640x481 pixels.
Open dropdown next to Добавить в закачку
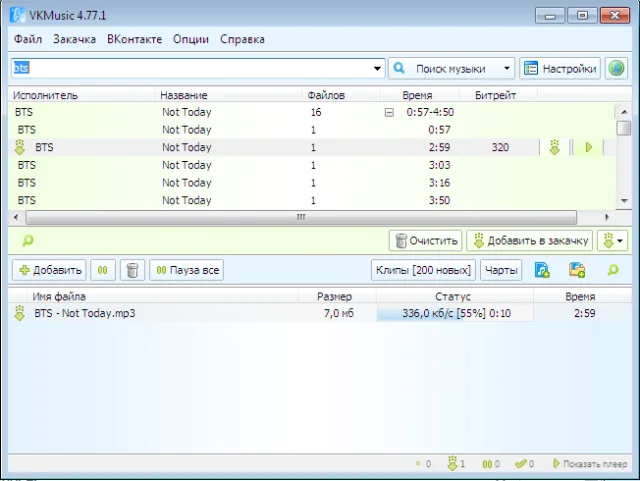612,240
